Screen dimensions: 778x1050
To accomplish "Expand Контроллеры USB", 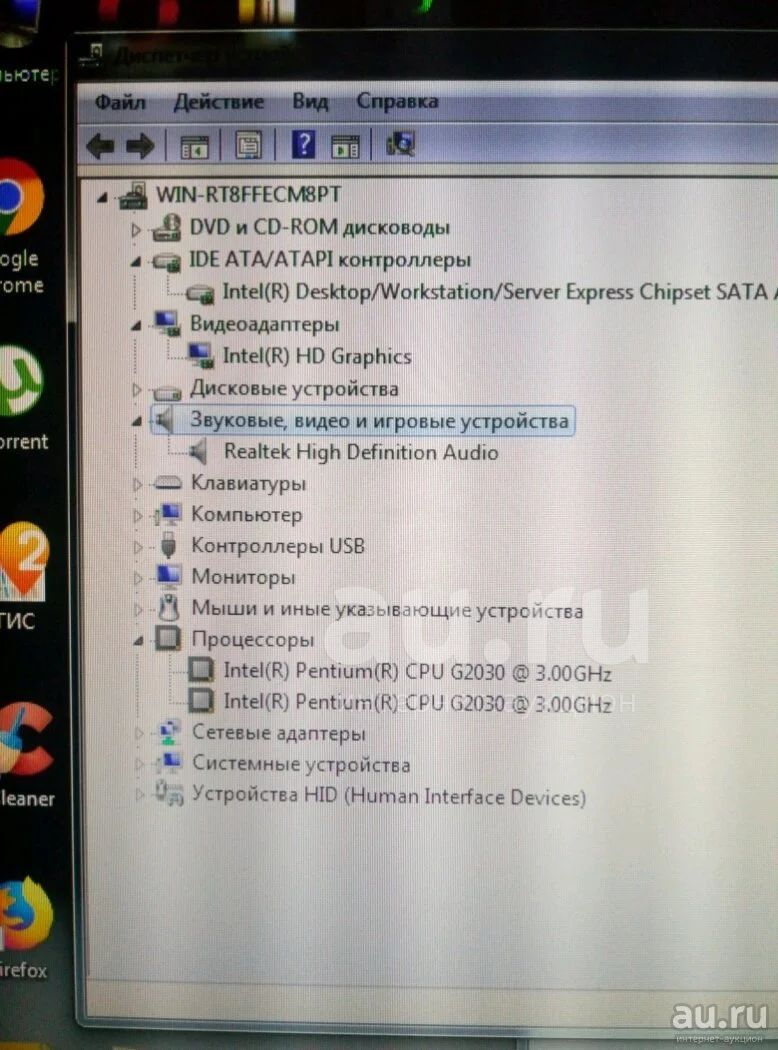I will click(x=137, y=546).
